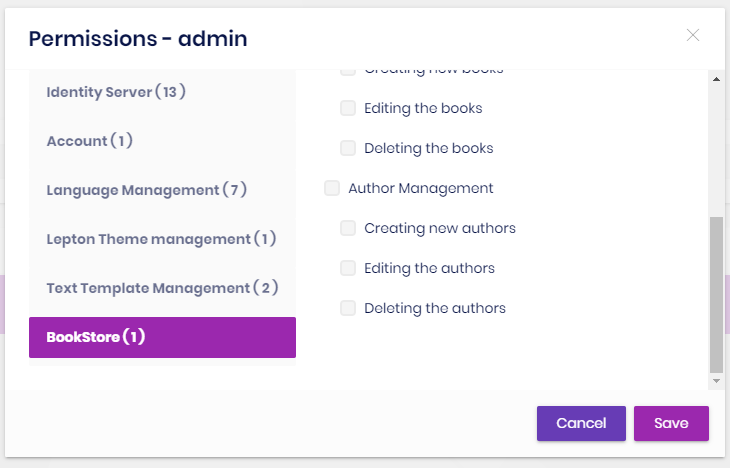Viewport: 730px width, 468px height.
Task: Tick the Deleting the books checkbox
Action: 348,148
